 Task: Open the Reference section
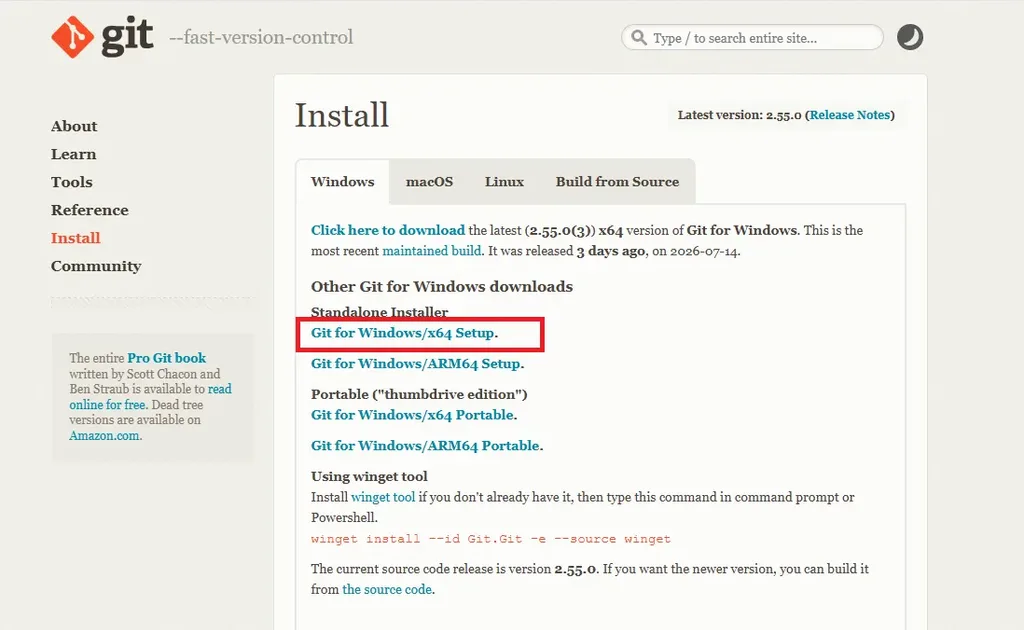tap(89, 210)
